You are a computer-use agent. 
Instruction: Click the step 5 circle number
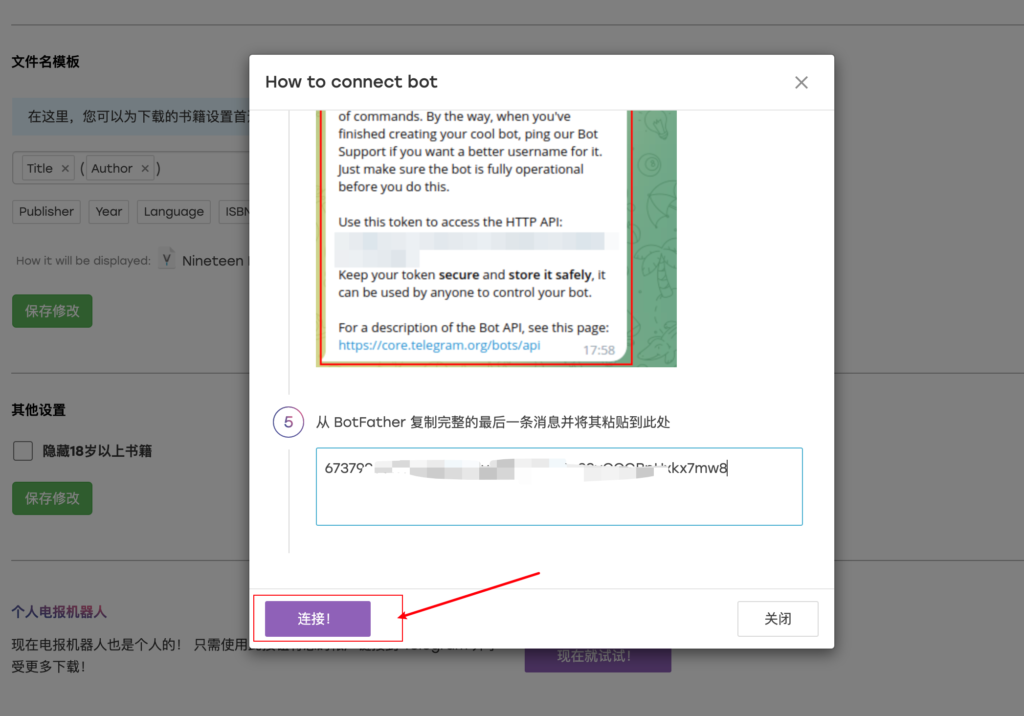[288, 422]
